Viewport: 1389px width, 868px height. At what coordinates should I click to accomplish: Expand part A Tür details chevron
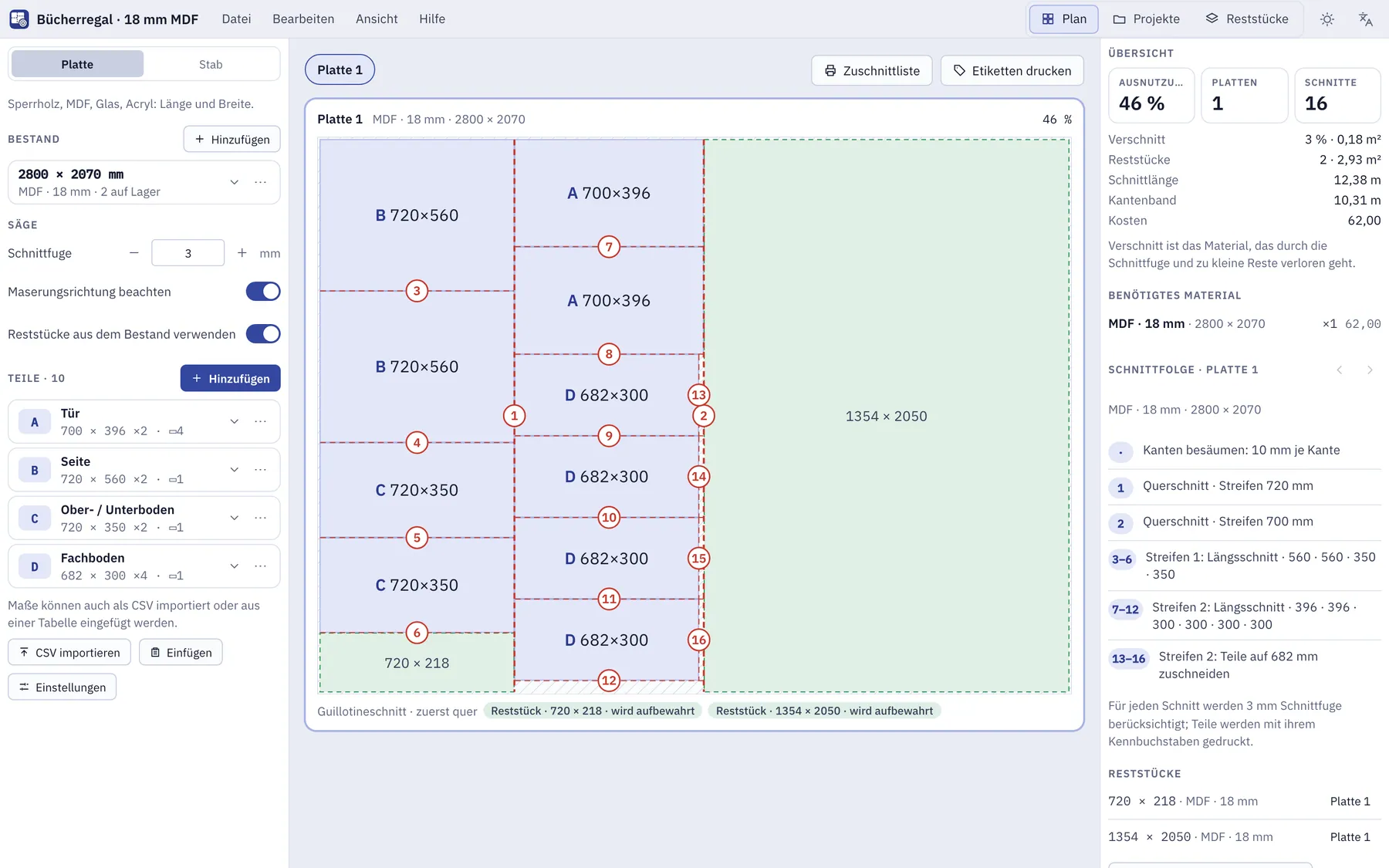pos(234,421)
